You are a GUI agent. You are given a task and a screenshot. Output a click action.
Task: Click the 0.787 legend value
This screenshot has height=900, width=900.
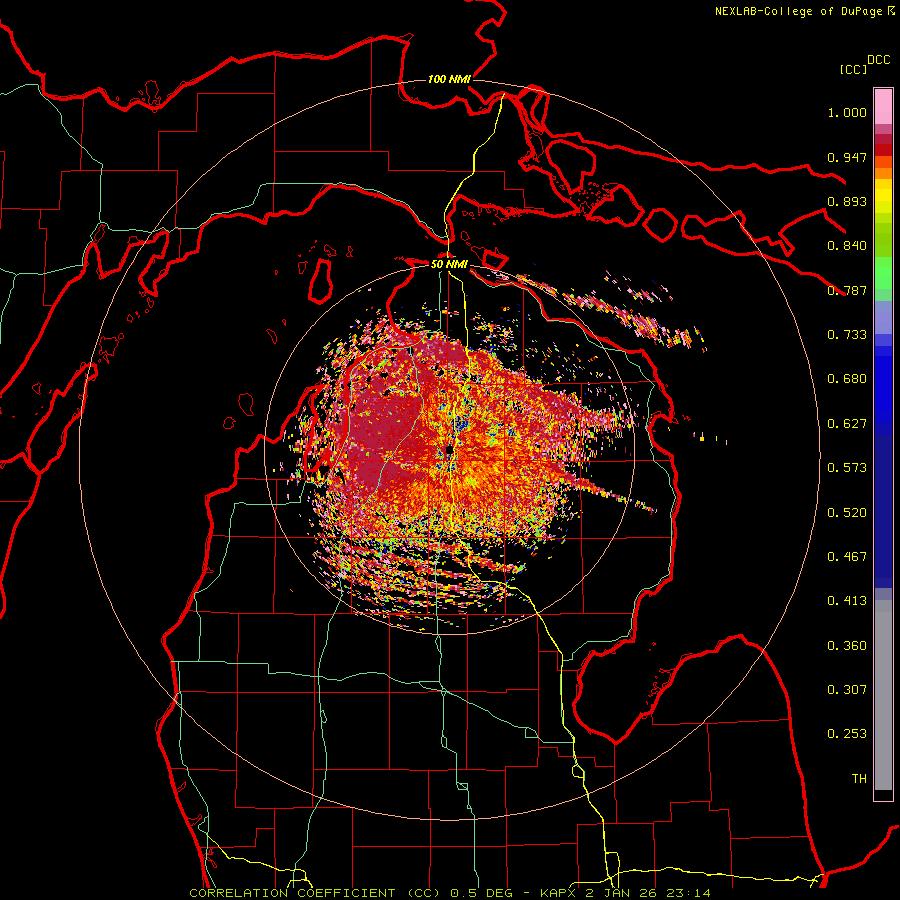[847, 290]
